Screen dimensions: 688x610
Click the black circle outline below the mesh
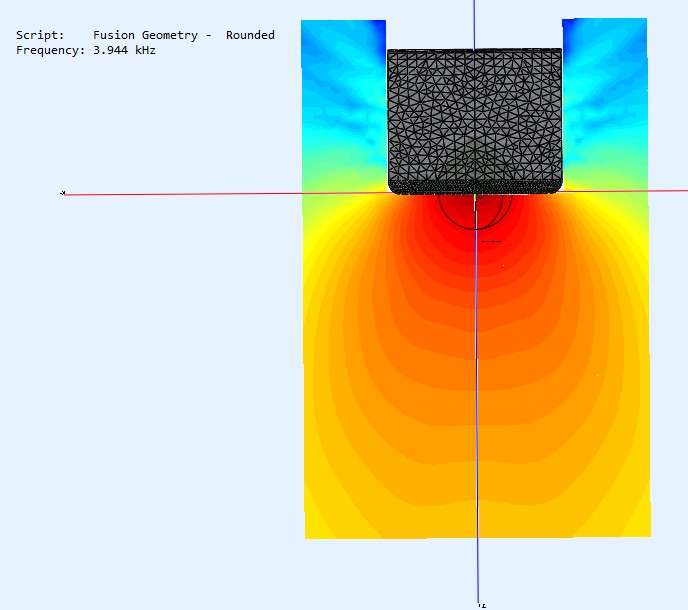click(475, 212)
